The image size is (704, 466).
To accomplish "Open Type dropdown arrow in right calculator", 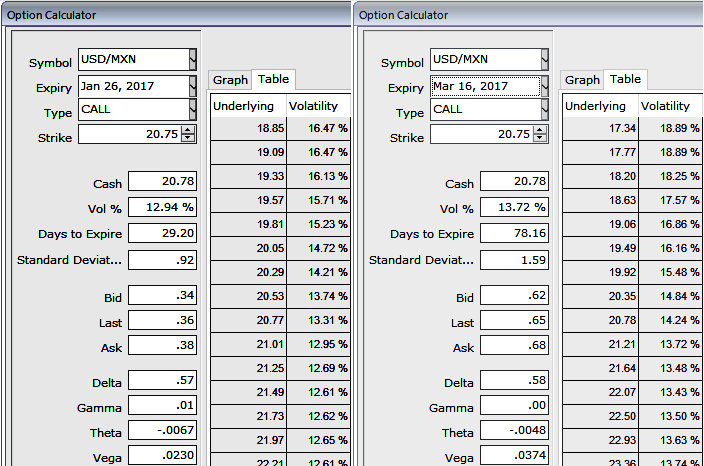I will pyautogui.click(x=545, y=109).
